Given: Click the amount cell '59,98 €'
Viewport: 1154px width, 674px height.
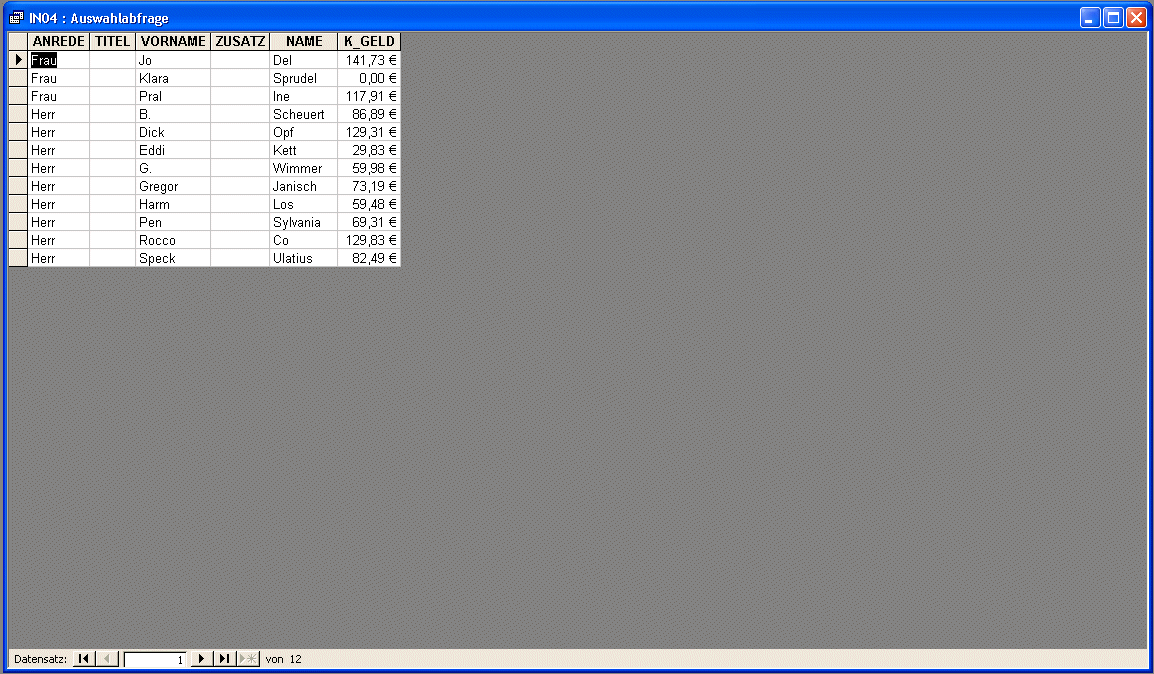Looking at the screenshot, I should click(369, 168).
